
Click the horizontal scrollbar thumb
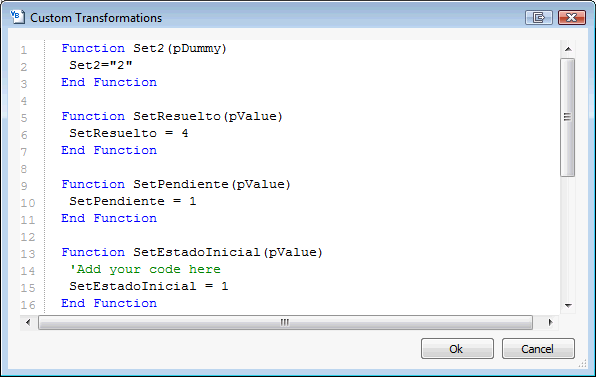(x=285, y=323)
